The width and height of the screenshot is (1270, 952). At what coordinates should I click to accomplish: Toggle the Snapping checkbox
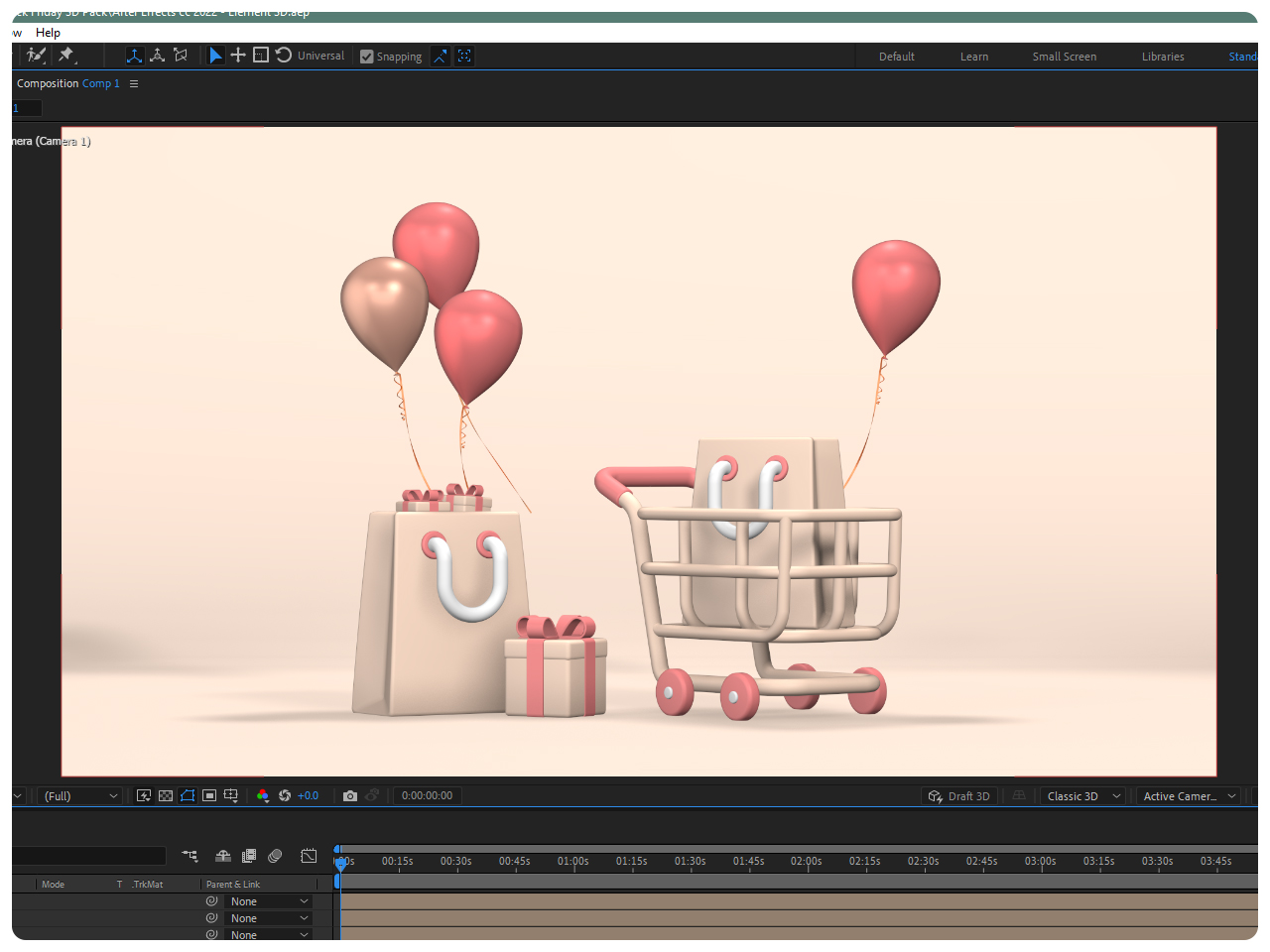[367, 57]
